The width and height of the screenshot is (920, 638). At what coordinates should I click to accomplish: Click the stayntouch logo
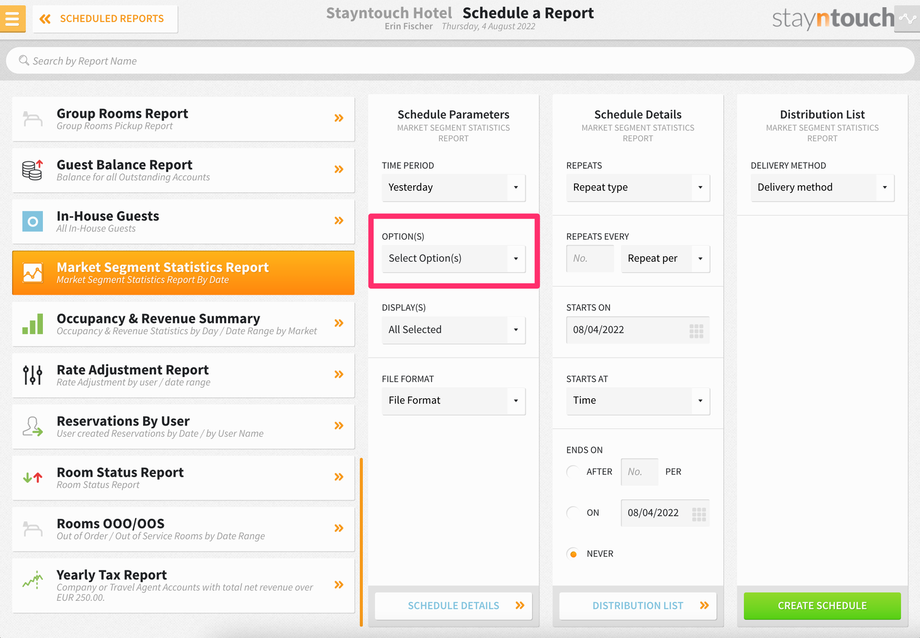(833, 19)
